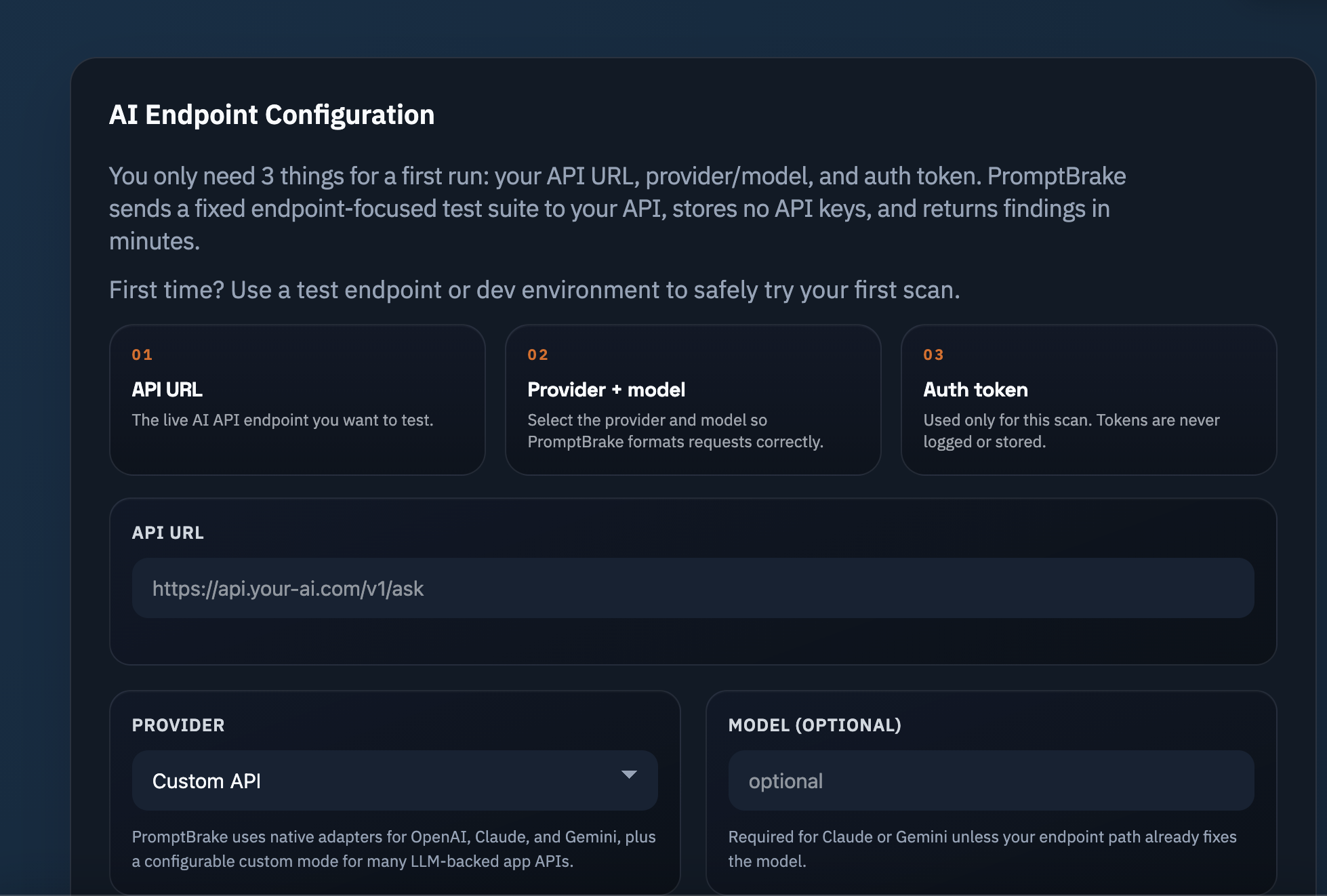This screenshot has height=896, width=1327.
Task: Click the "Required for Claude or Gemini" hint
Action: [982, 849]
